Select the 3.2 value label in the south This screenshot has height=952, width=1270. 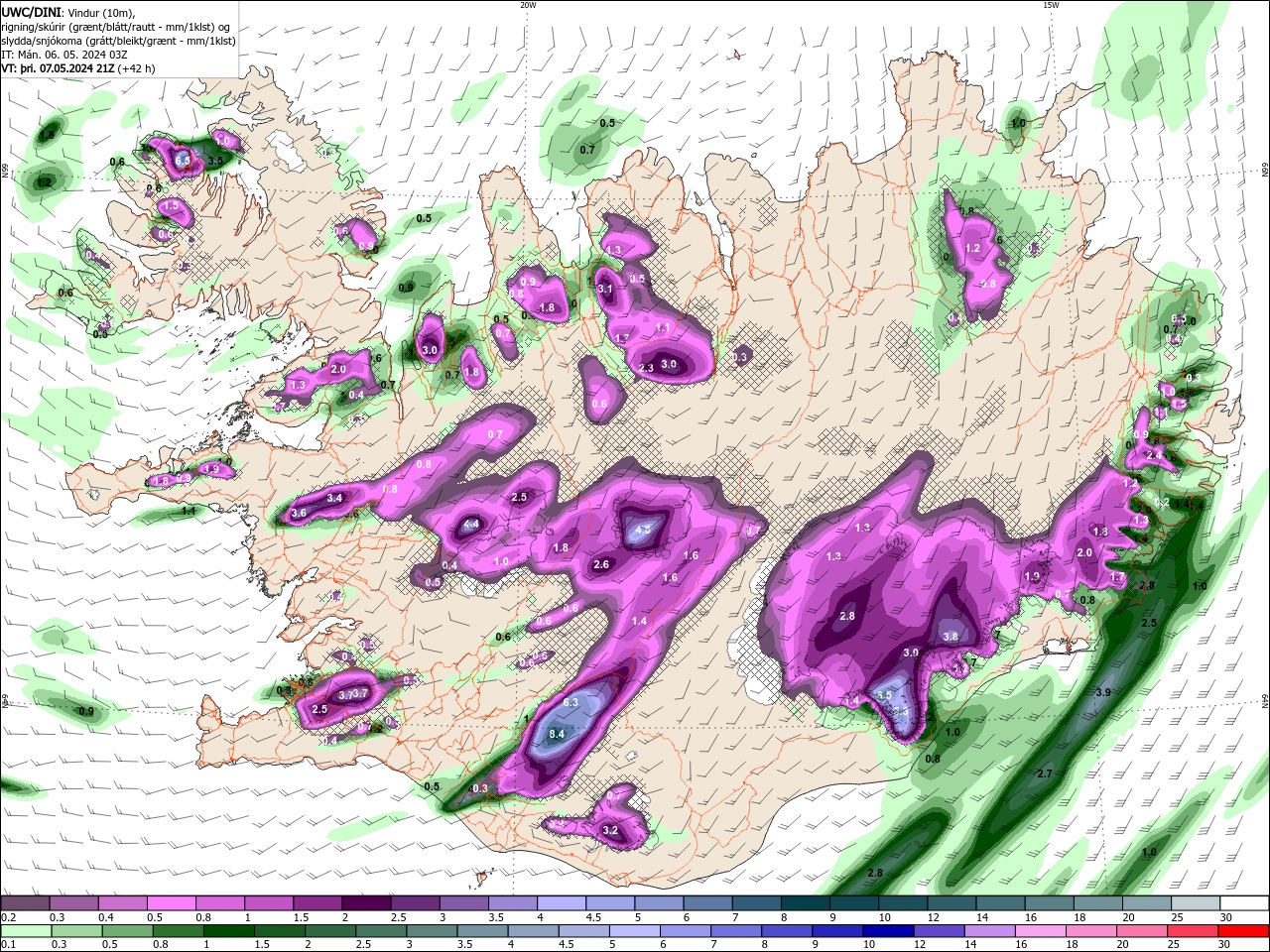(x=610, y=830)
